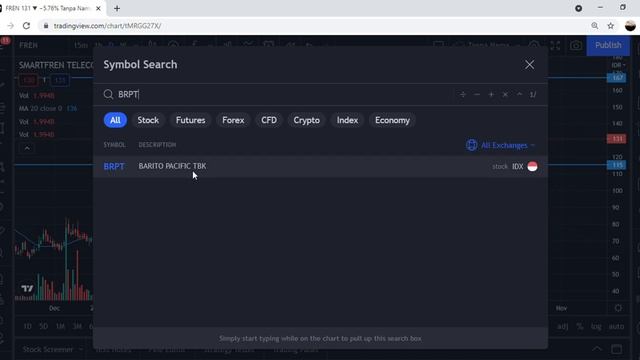This screenshot has height=360, width=640.
Task: Click the TradingView logo on chart
Action: (27, 289)
